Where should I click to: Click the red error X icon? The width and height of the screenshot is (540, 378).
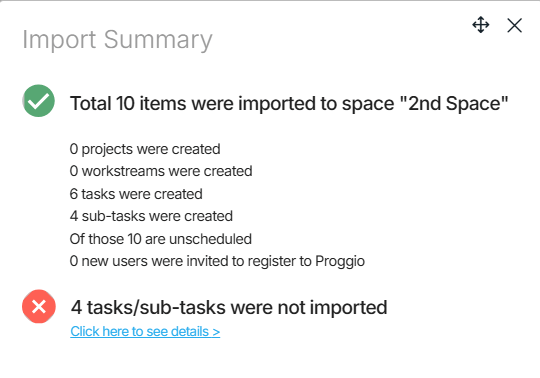(39, 306)
